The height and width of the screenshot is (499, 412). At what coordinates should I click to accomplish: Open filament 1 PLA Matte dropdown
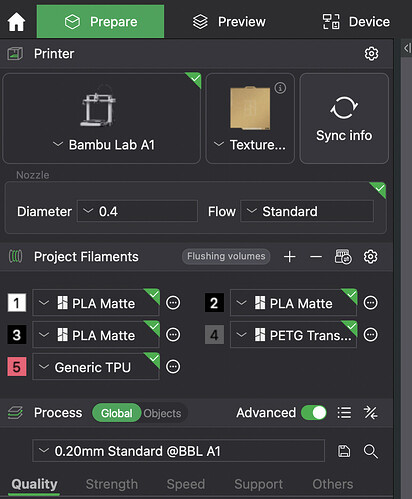pyautogui.click(x=96, y=303)
